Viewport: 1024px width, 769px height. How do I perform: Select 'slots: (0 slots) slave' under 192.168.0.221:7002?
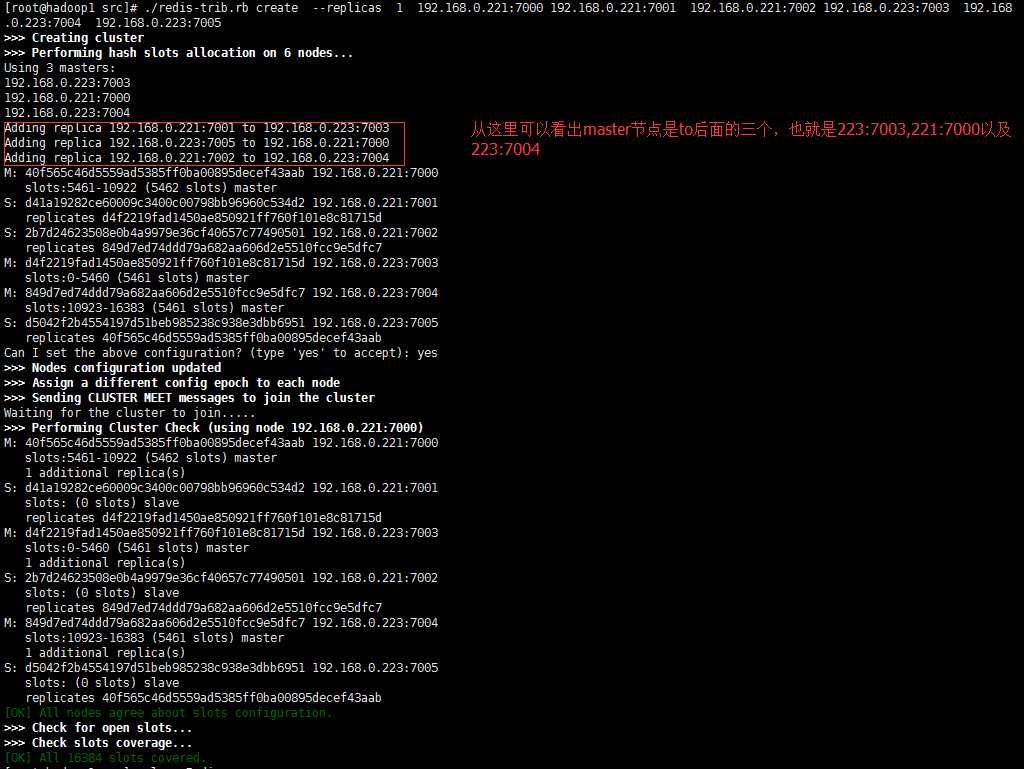pos(102,593)
